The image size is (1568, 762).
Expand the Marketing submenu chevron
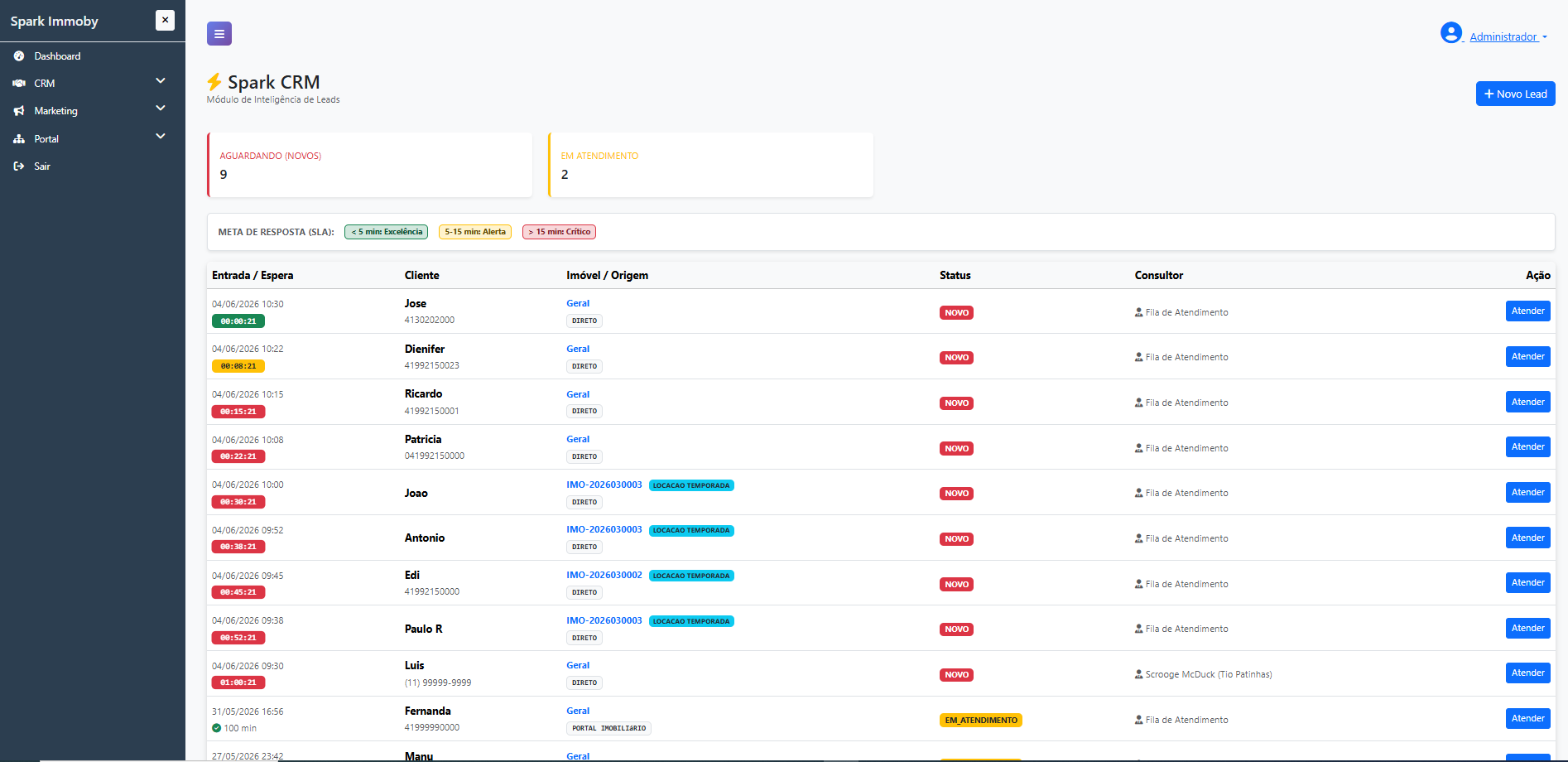tap(161, 109)
